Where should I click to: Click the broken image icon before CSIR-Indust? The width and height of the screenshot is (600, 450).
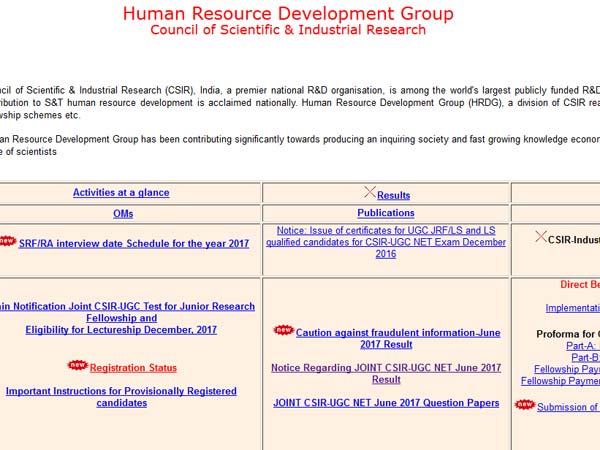click(540, 237)
